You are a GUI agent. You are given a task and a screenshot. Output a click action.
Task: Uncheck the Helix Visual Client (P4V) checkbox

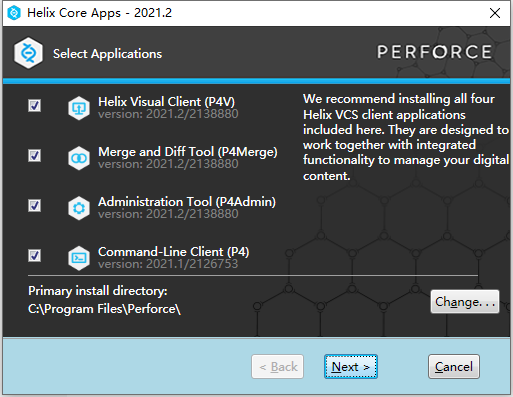[34, 106]
